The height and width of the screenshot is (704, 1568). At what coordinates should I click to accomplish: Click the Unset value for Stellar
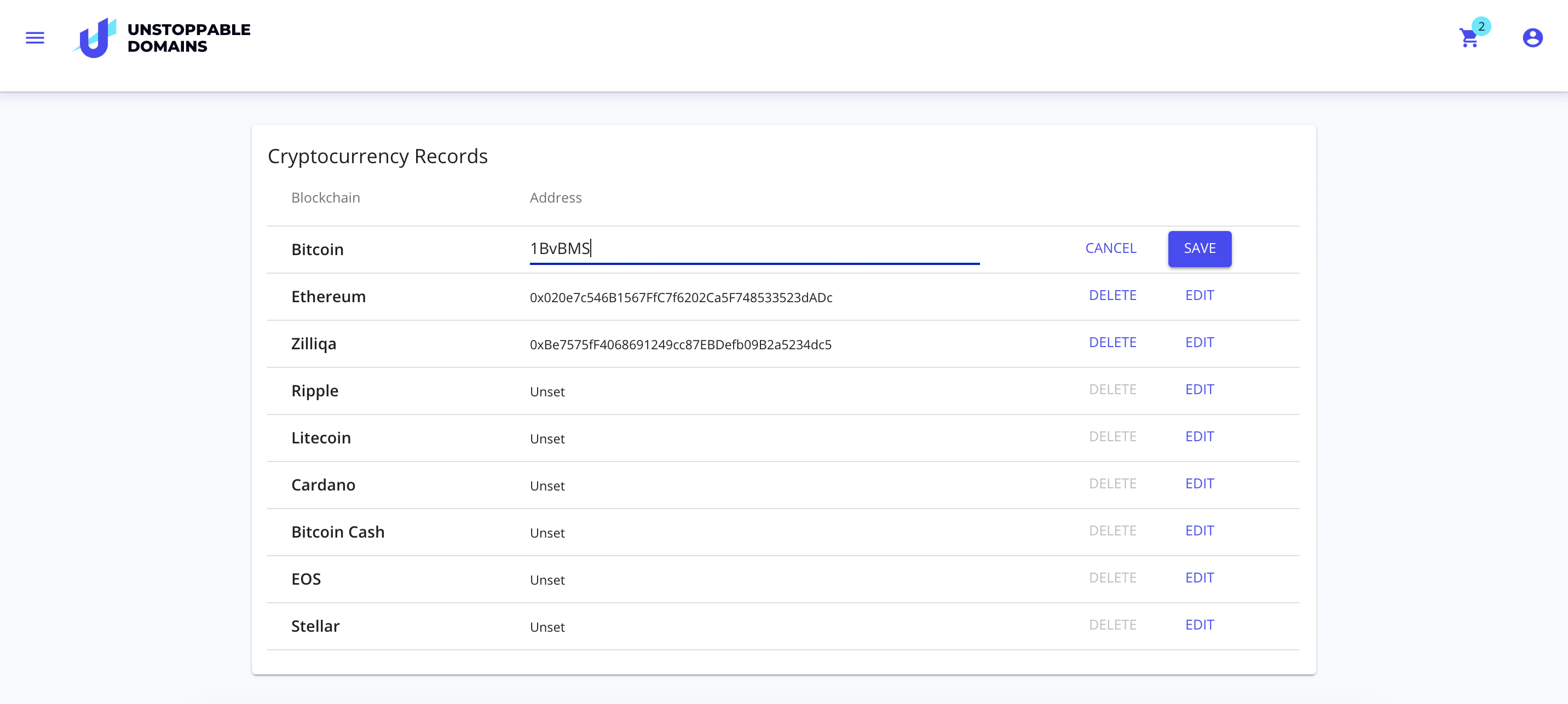click(546, 627)
